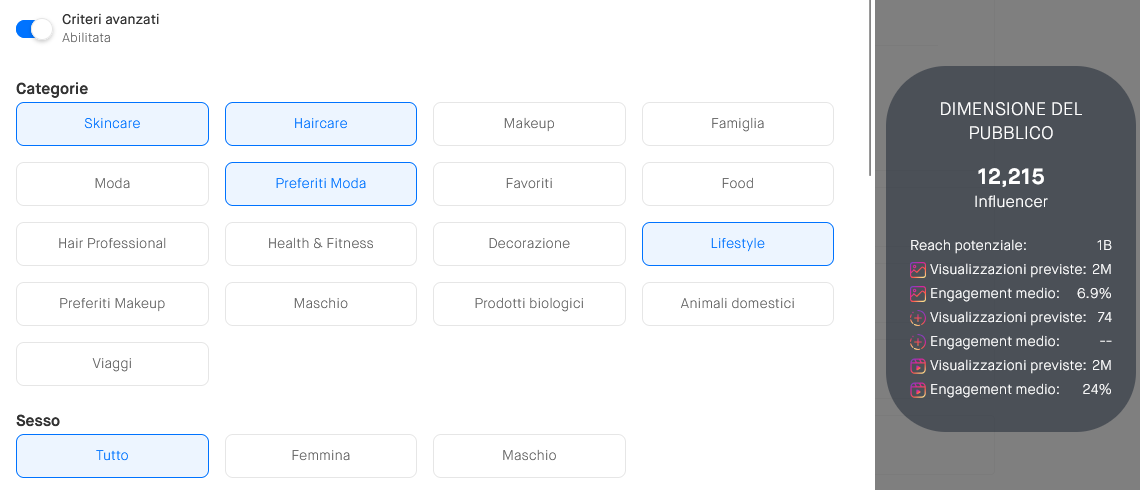
Task: Choose the Famiglia category
Action: click(x=738, y=124)
